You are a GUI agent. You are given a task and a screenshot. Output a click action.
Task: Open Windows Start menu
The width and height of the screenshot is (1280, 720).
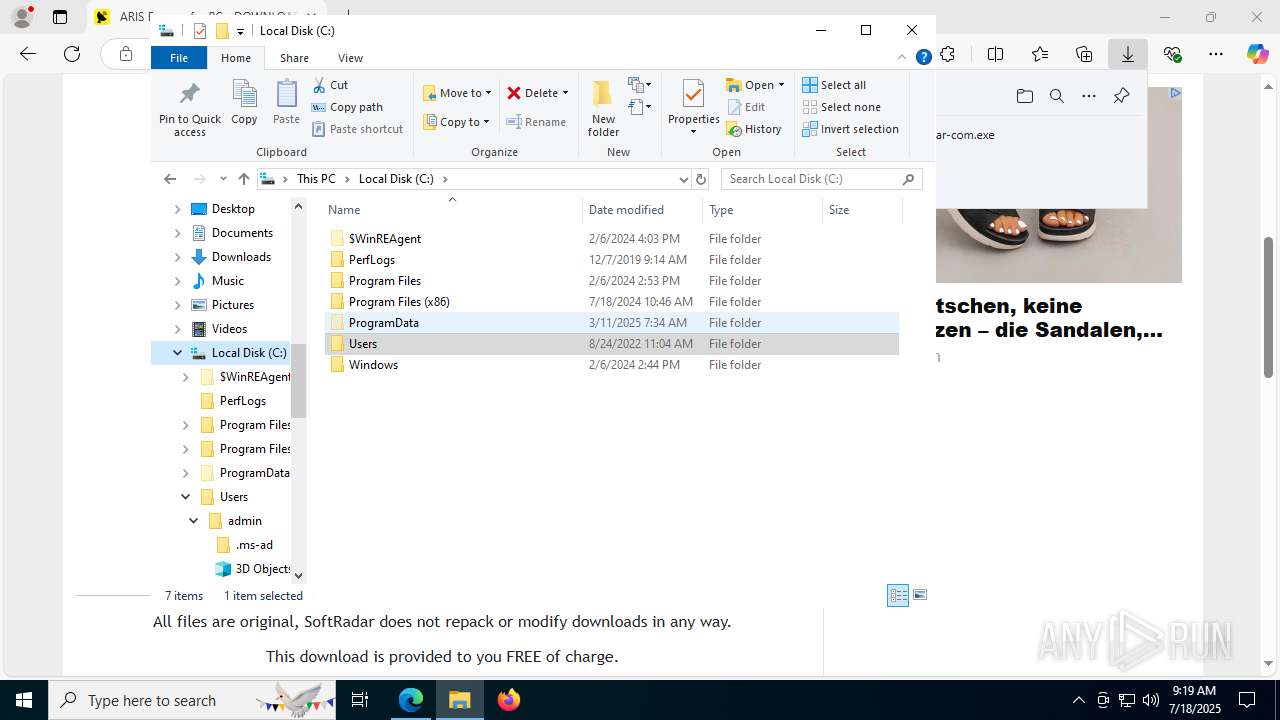click(24, 700)
